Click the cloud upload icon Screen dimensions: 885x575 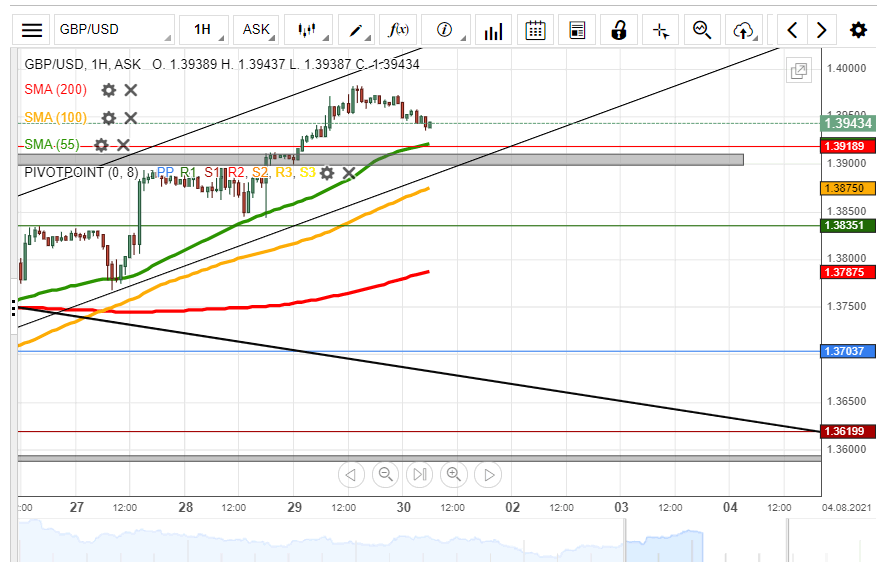point(742,30)
